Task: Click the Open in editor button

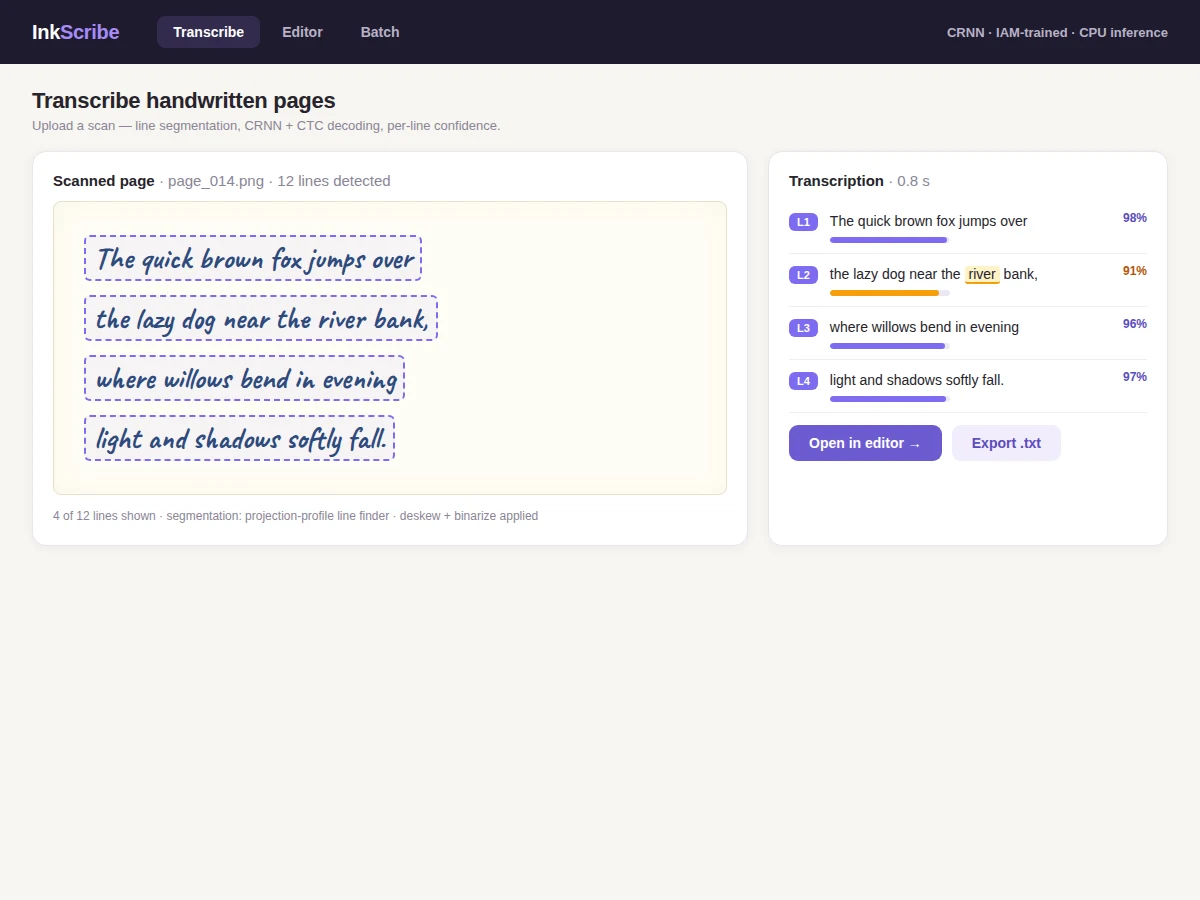Action: click(865, 443)
